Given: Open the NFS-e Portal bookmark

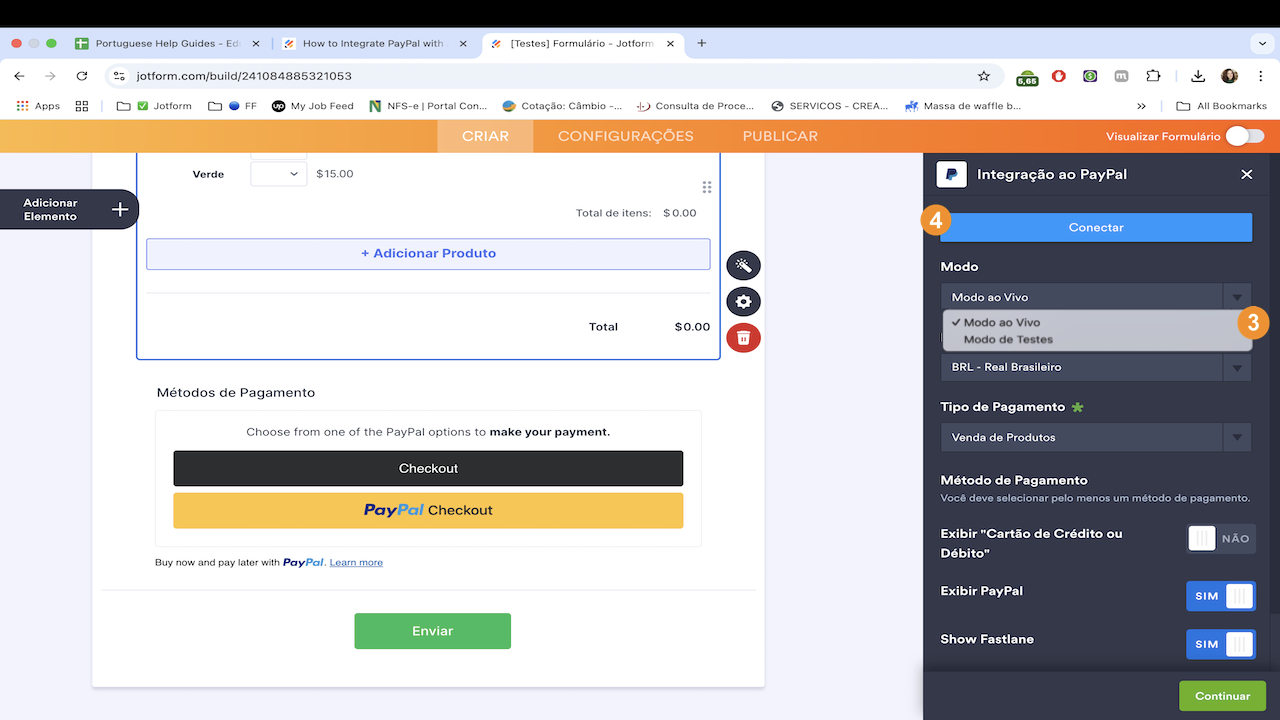Looking at the screenshot, I should tap(428, 106).
